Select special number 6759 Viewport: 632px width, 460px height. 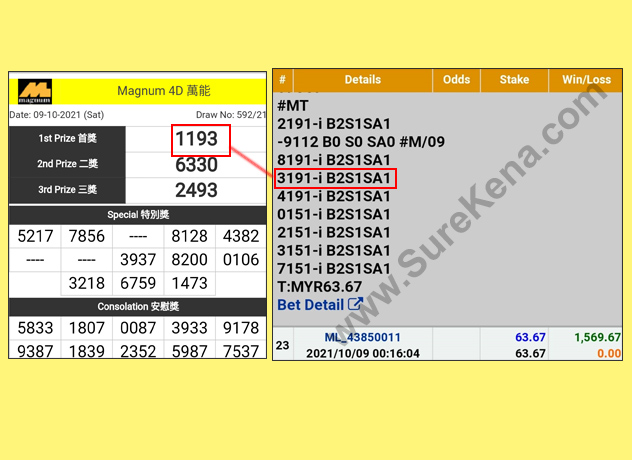click(x=138, y=283)
